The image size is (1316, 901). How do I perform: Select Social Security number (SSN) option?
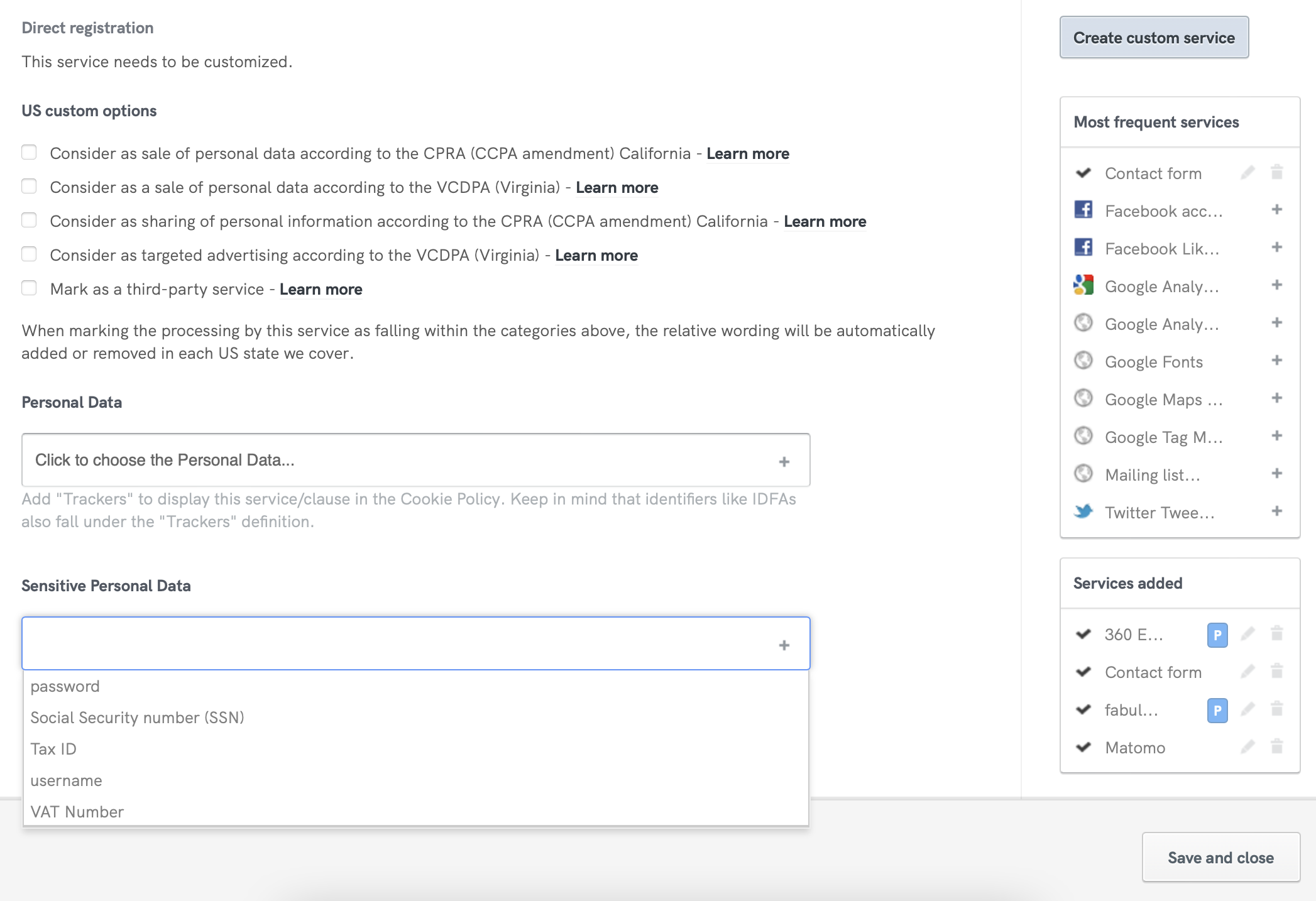click(x=137, y=718)
